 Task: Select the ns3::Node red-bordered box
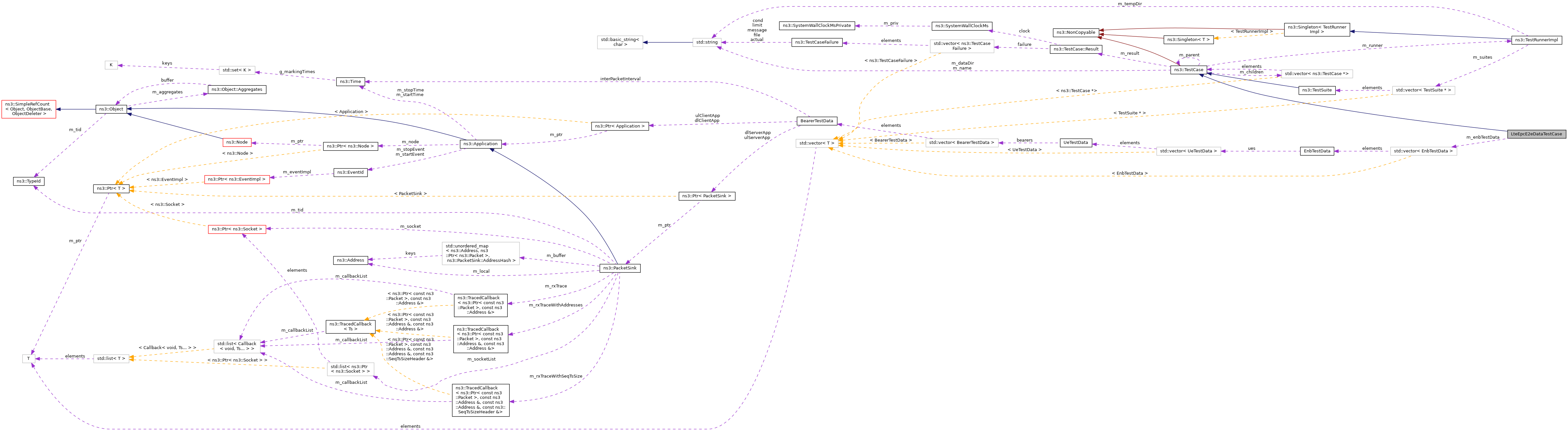pyautogui.click(x=237, y=143)
